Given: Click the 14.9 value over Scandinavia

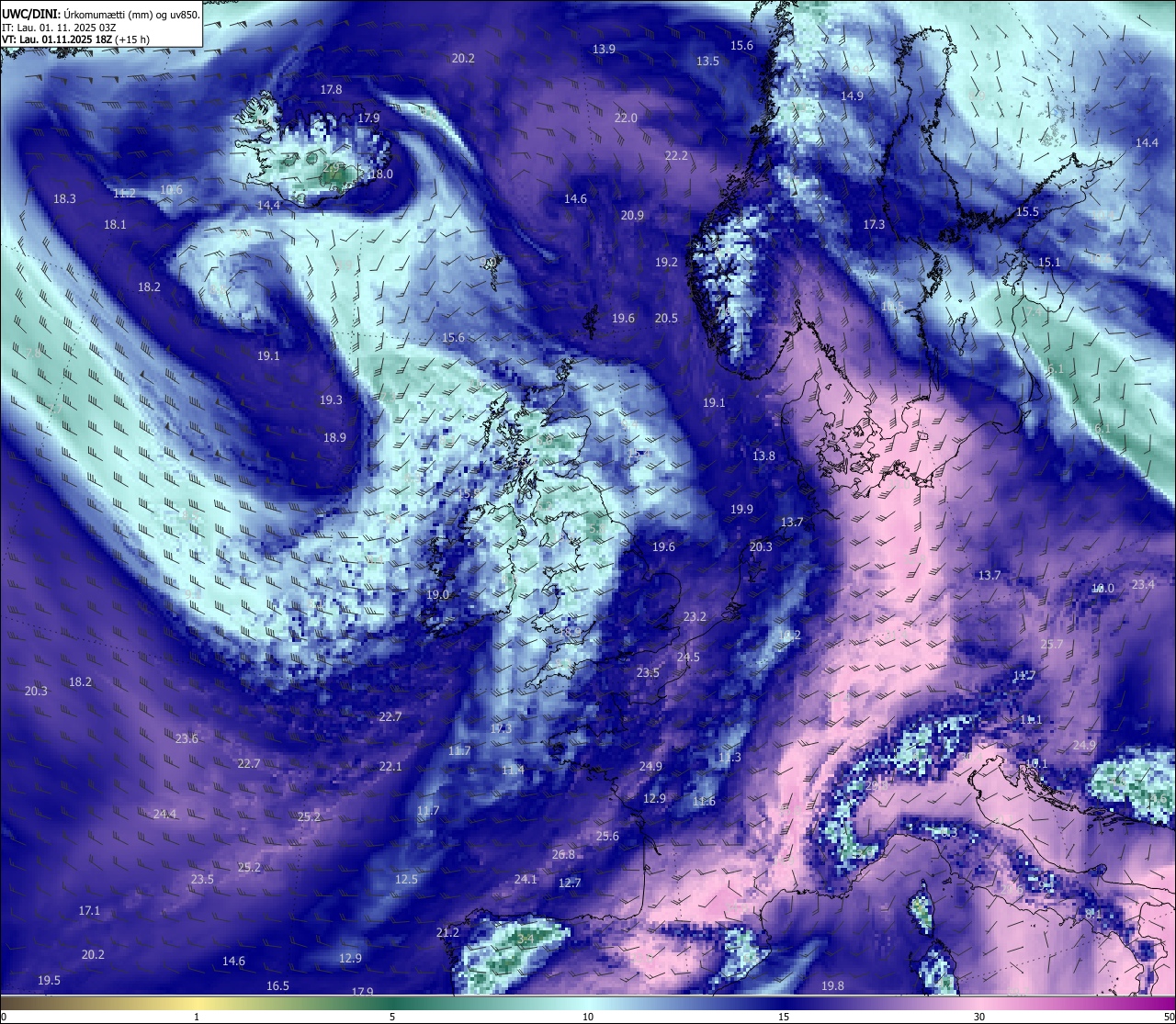Looking at the screenshot, I should (852, 96).
